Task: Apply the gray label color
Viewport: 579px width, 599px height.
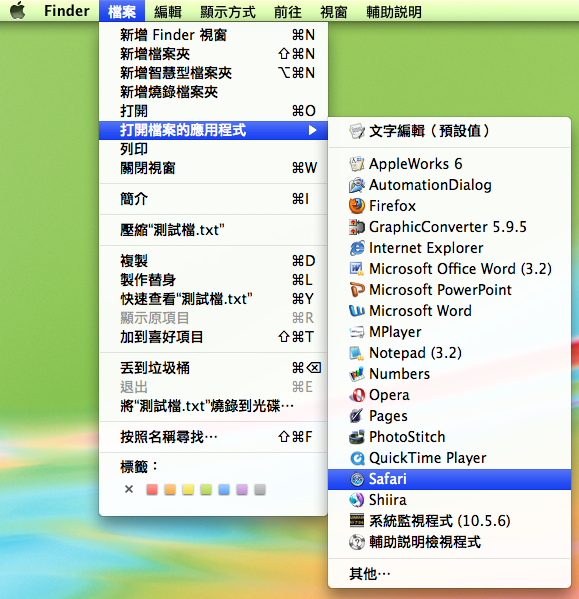Action: 260,489
